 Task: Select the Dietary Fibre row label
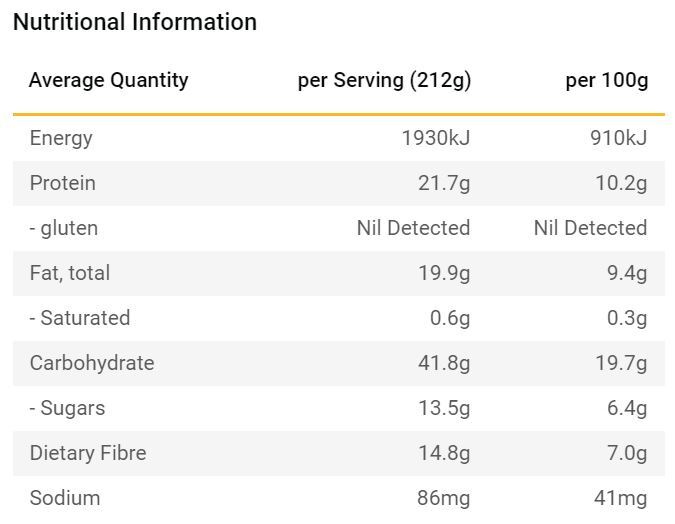(x=88, y=453)
